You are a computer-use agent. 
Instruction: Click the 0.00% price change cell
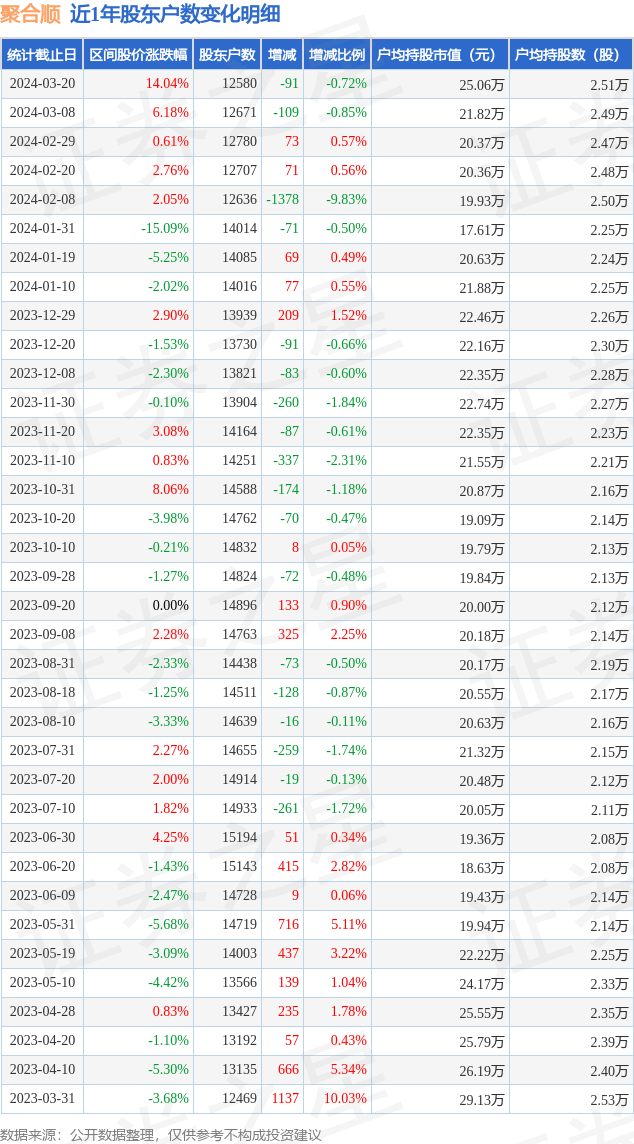(x=170, y=606)
